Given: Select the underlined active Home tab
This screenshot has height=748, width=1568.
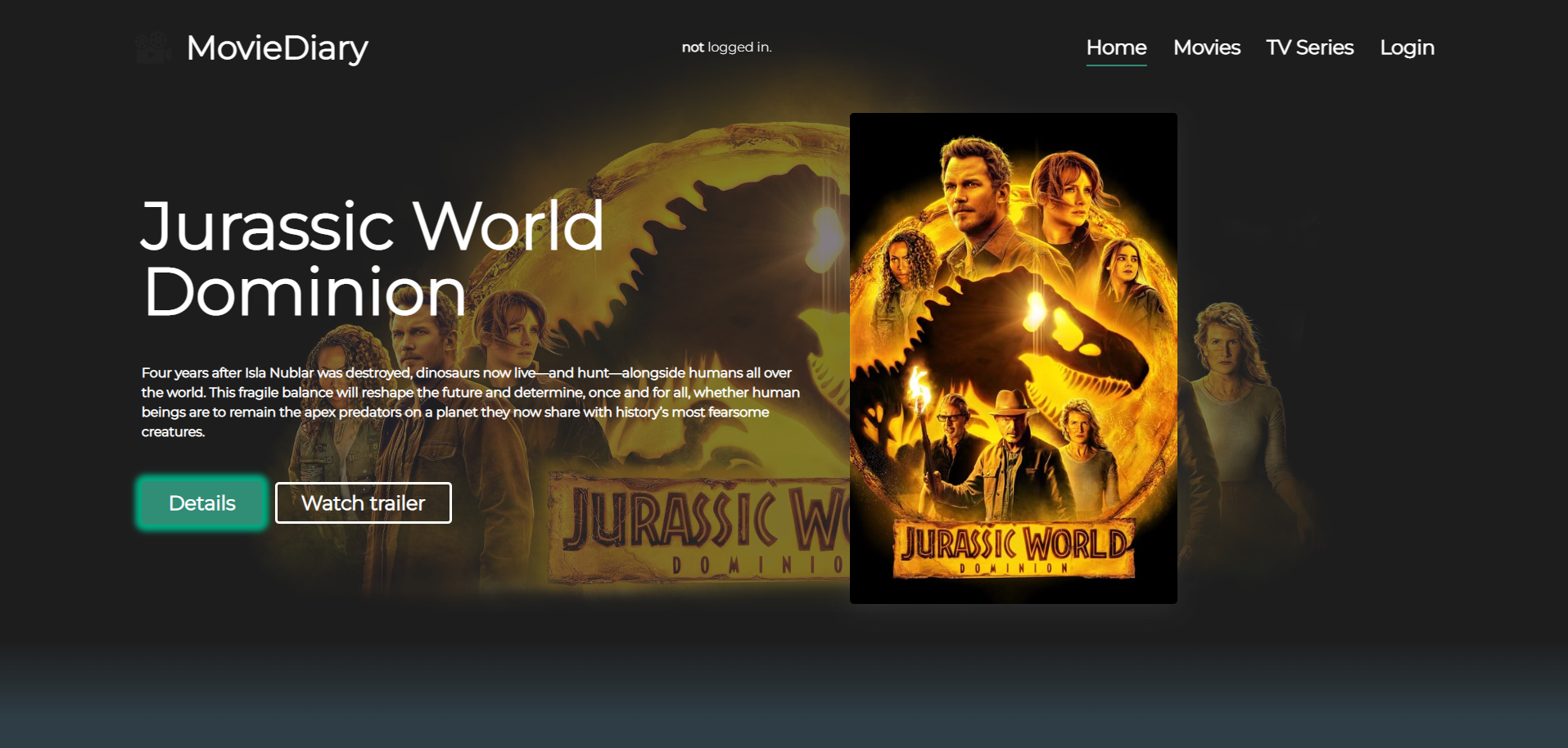Looking at the screenshot, I should 1116,47.
